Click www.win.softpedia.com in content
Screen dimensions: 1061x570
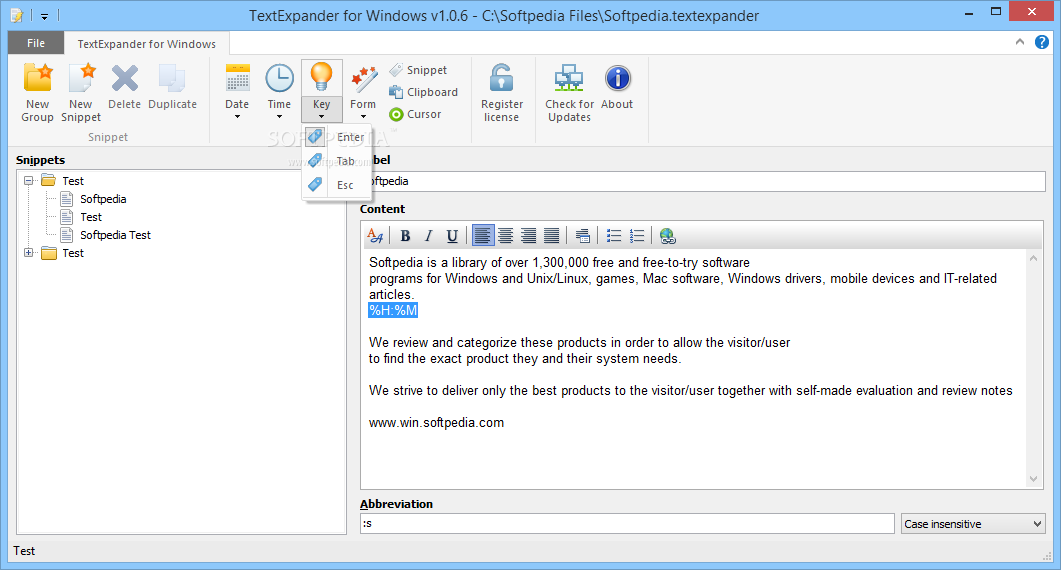pyautogui.click(x=436, y=422)
